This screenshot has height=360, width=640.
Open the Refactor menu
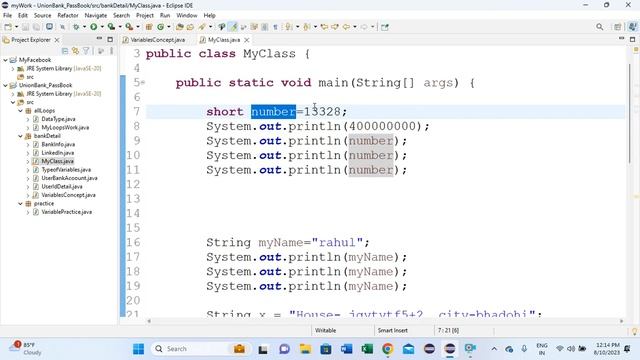pyautogui.click(x=68, y=16)
